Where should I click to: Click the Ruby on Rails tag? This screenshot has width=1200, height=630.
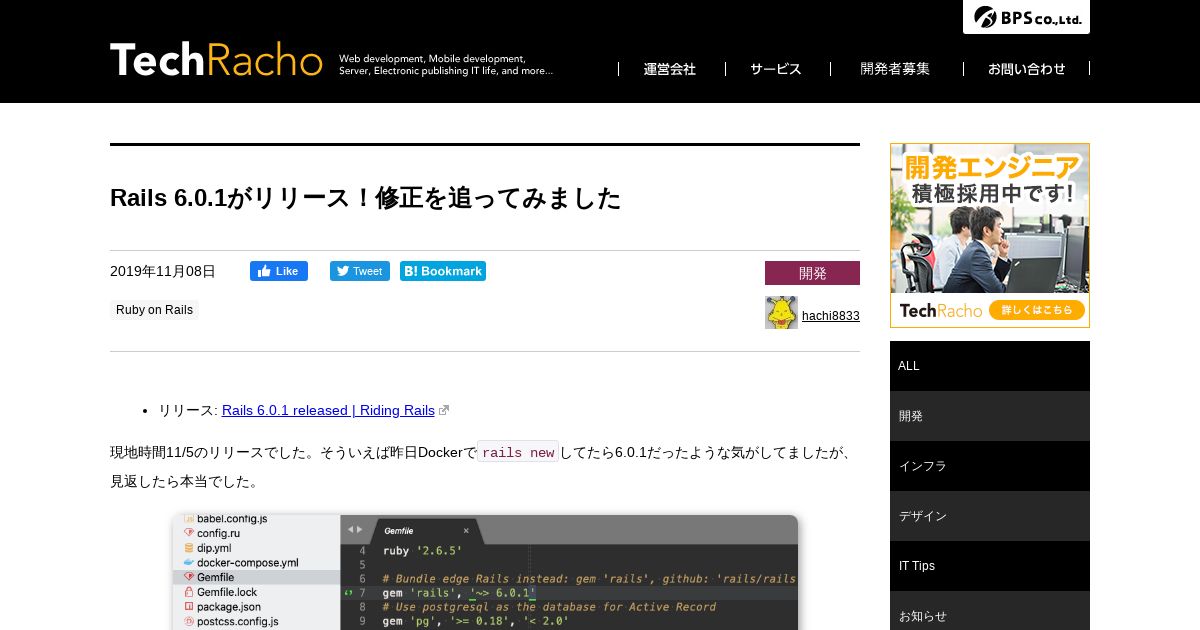[x=154, y=310]
